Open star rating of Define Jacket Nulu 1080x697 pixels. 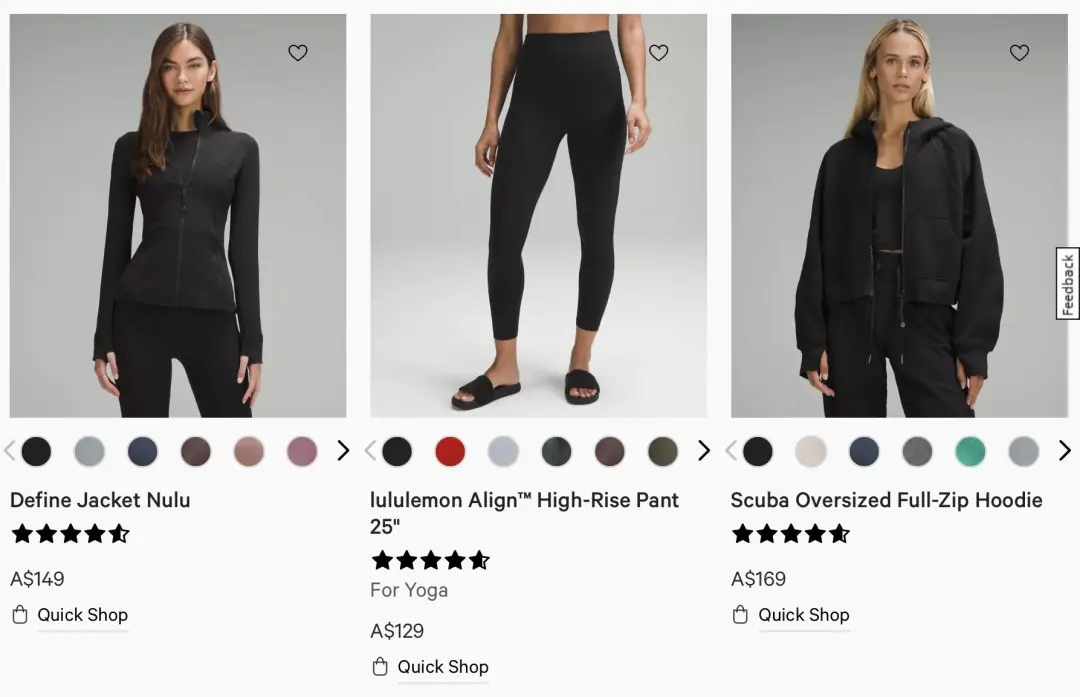pos(70,534)
